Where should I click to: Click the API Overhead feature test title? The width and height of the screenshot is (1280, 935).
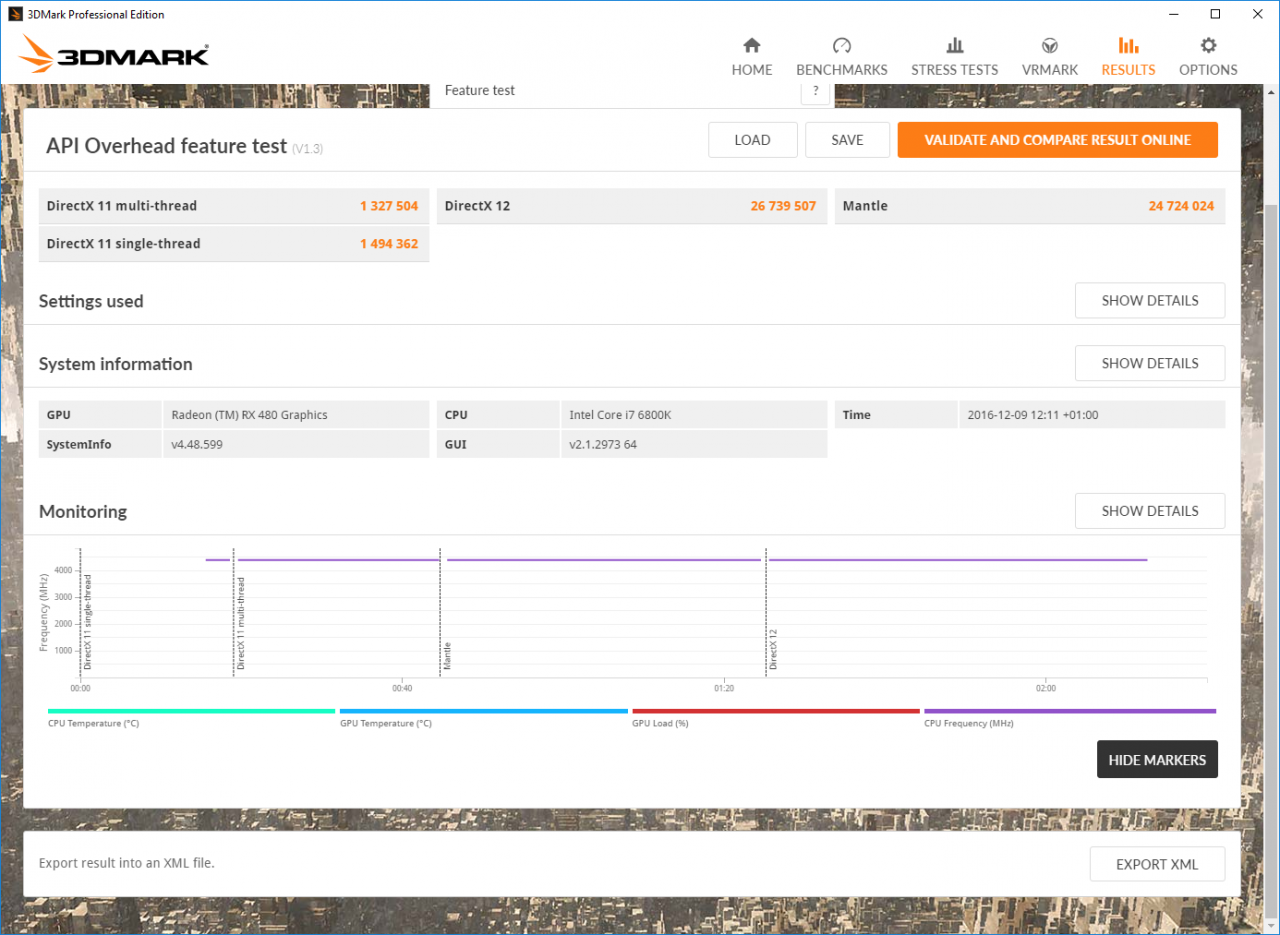166,146
